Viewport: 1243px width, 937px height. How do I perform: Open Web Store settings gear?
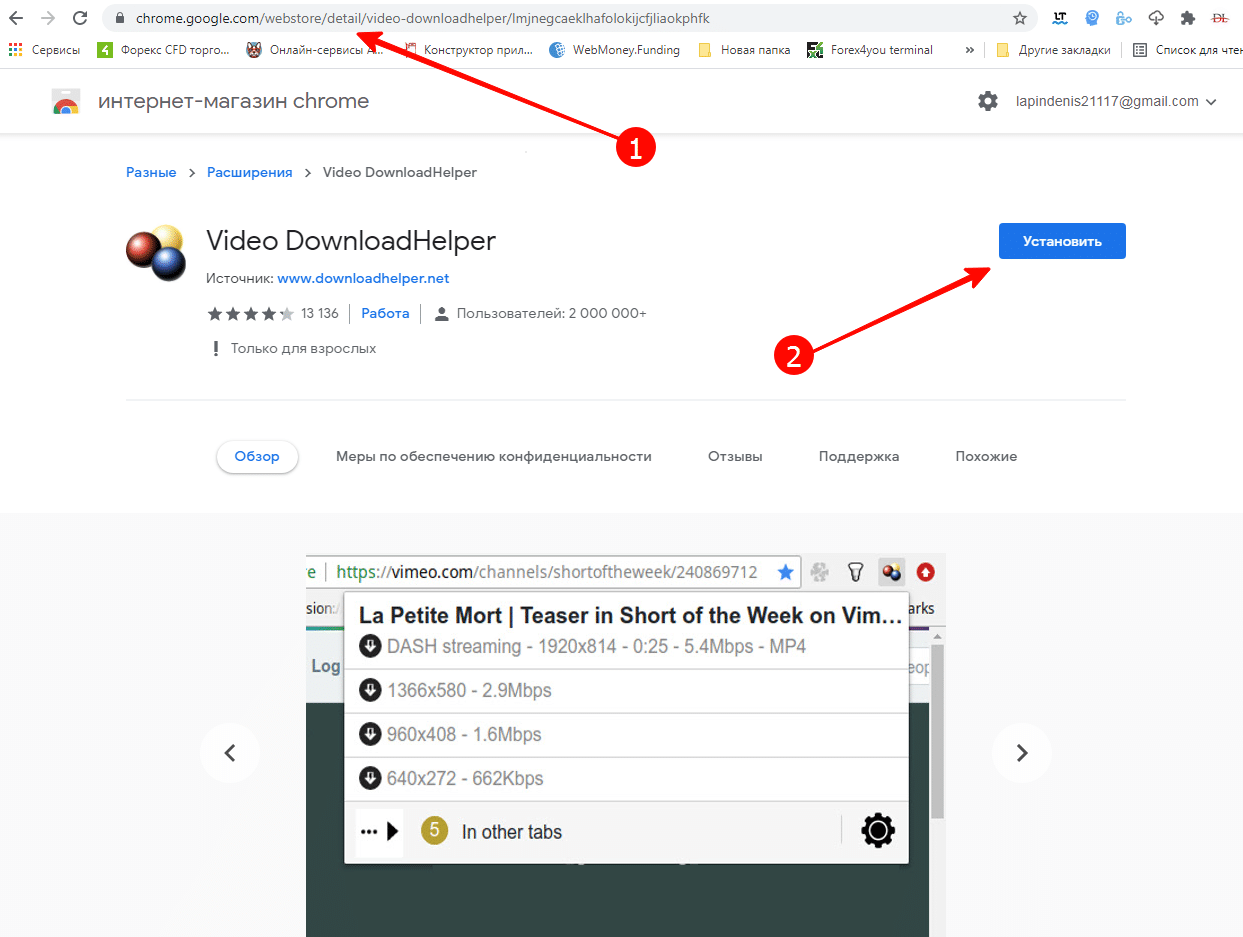[x=987, y=101]
